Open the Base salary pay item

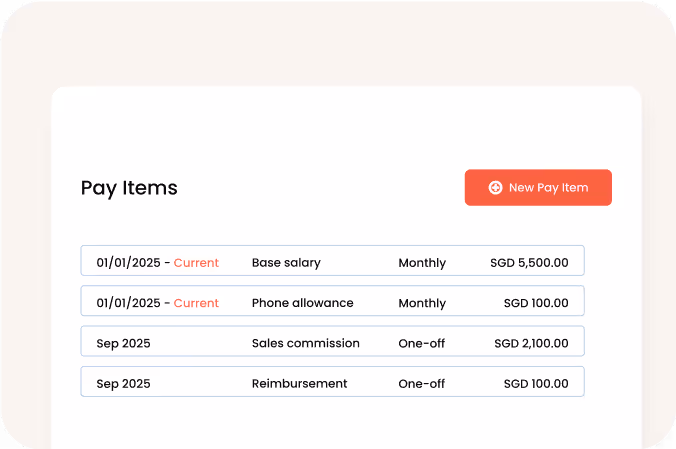[x=286, y=263]
